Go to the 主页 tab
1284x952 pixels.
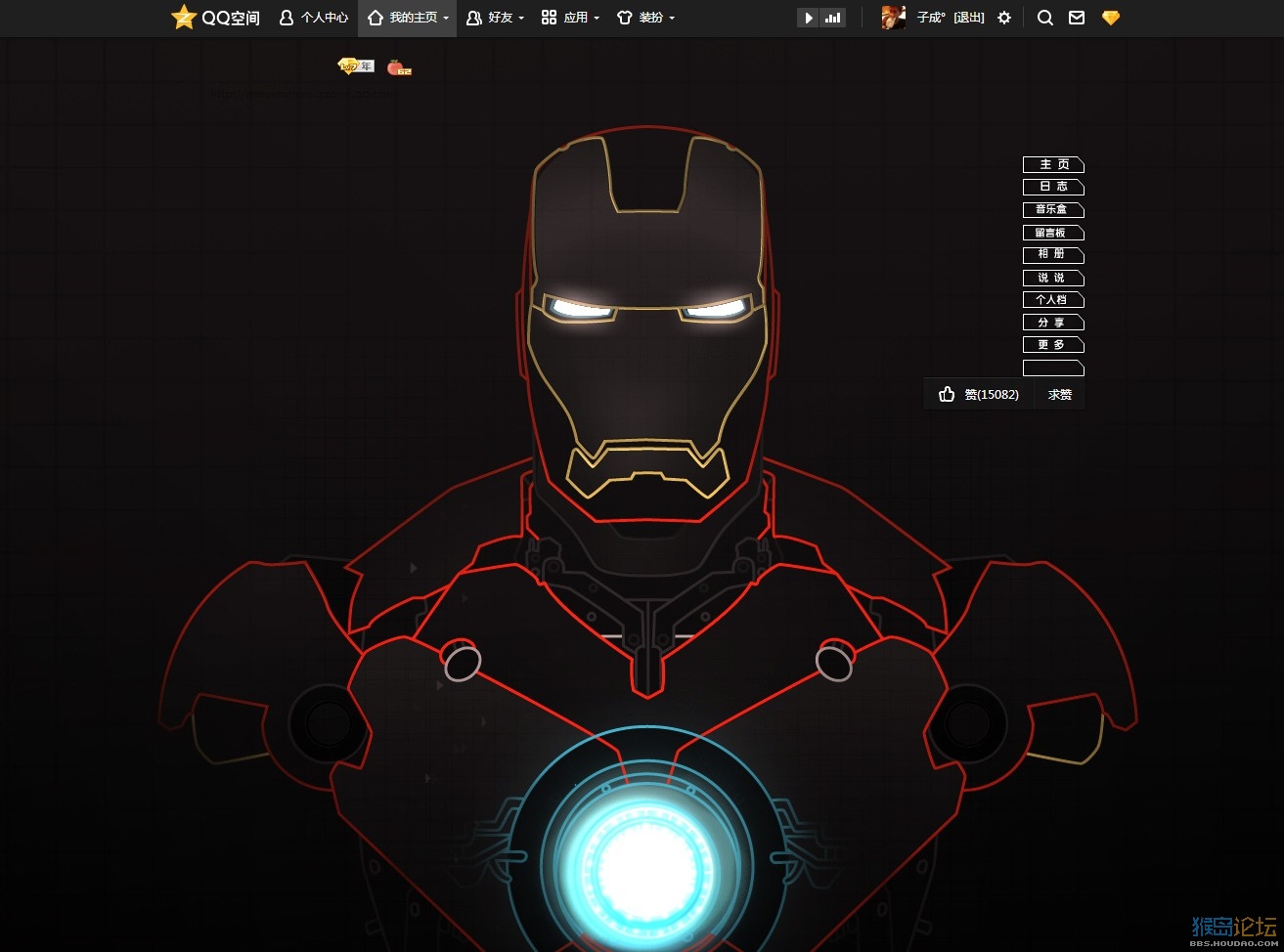point(1053,165)
